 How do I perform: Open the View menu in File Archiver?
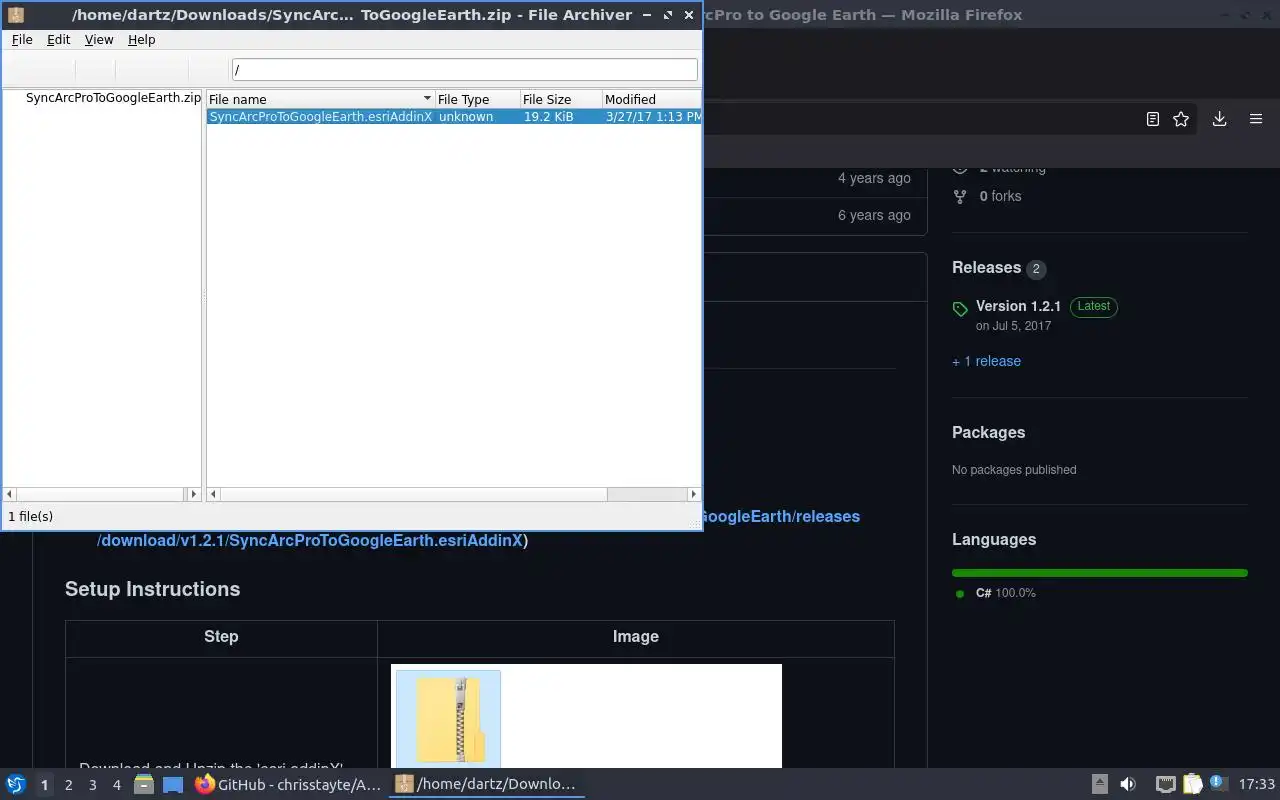tap(99, 39)
